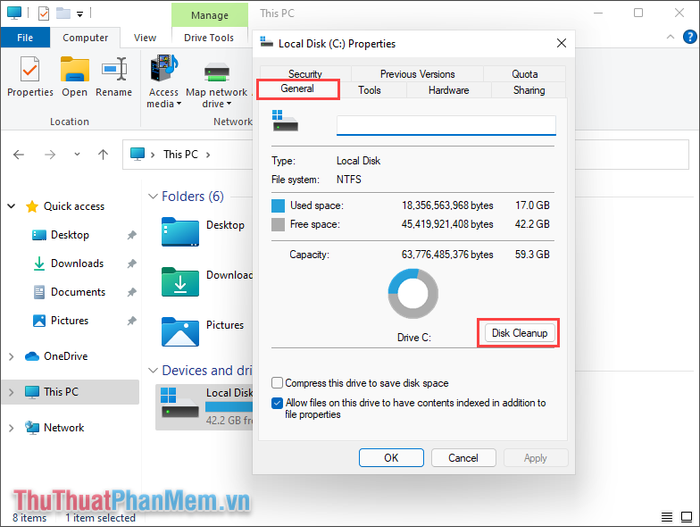Viewport: 700px width, 527px height.
Task: Click the Drive C usage donut chart
Action: [413, 293]
